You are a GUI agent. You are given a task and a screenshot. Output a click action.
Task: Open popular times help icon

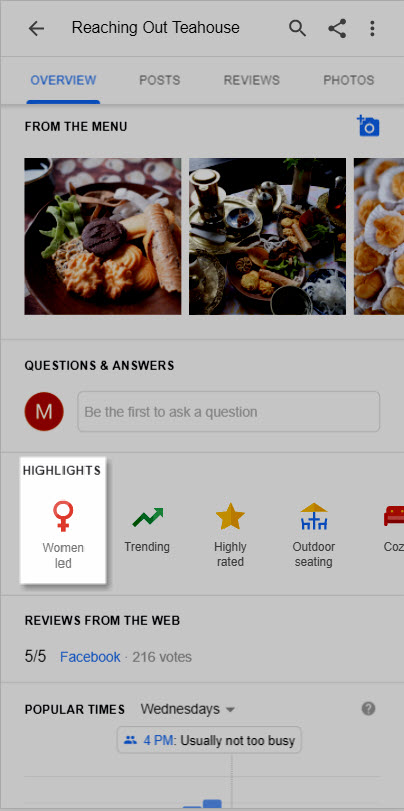[x=368, y=709]
